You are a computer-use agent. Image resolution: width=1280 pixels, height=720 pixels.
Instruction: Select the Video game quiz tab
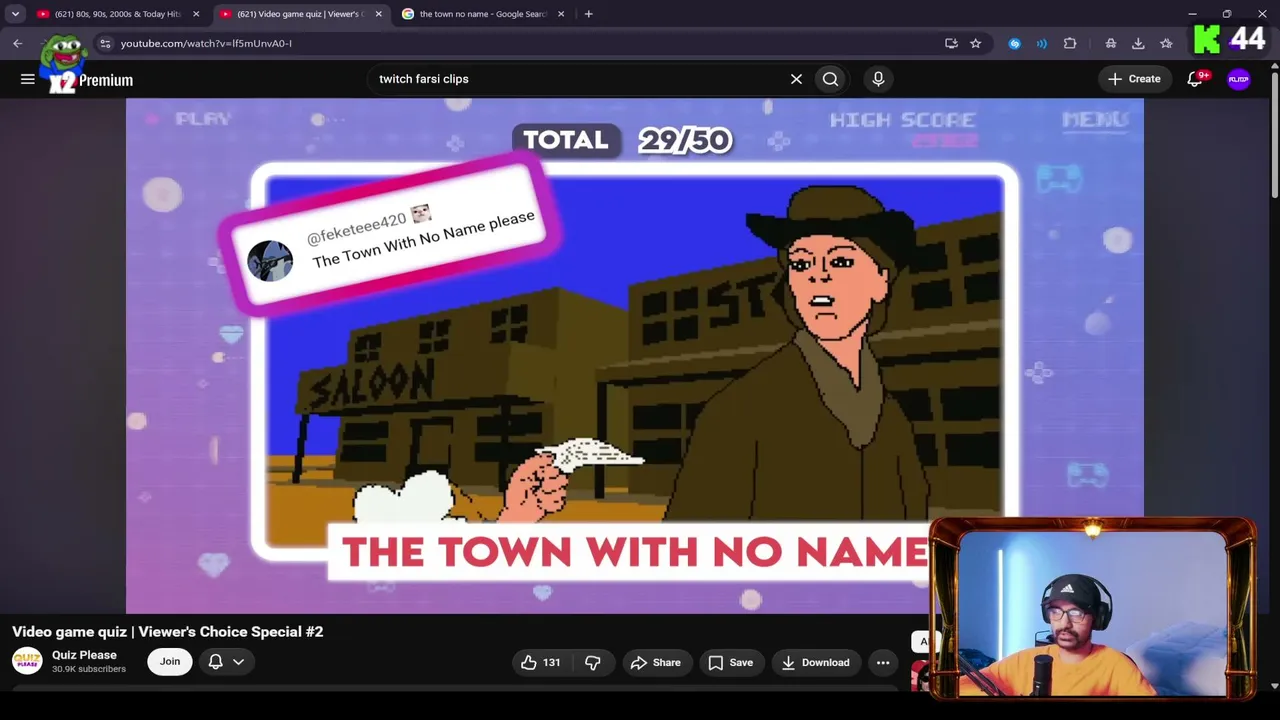301,14
